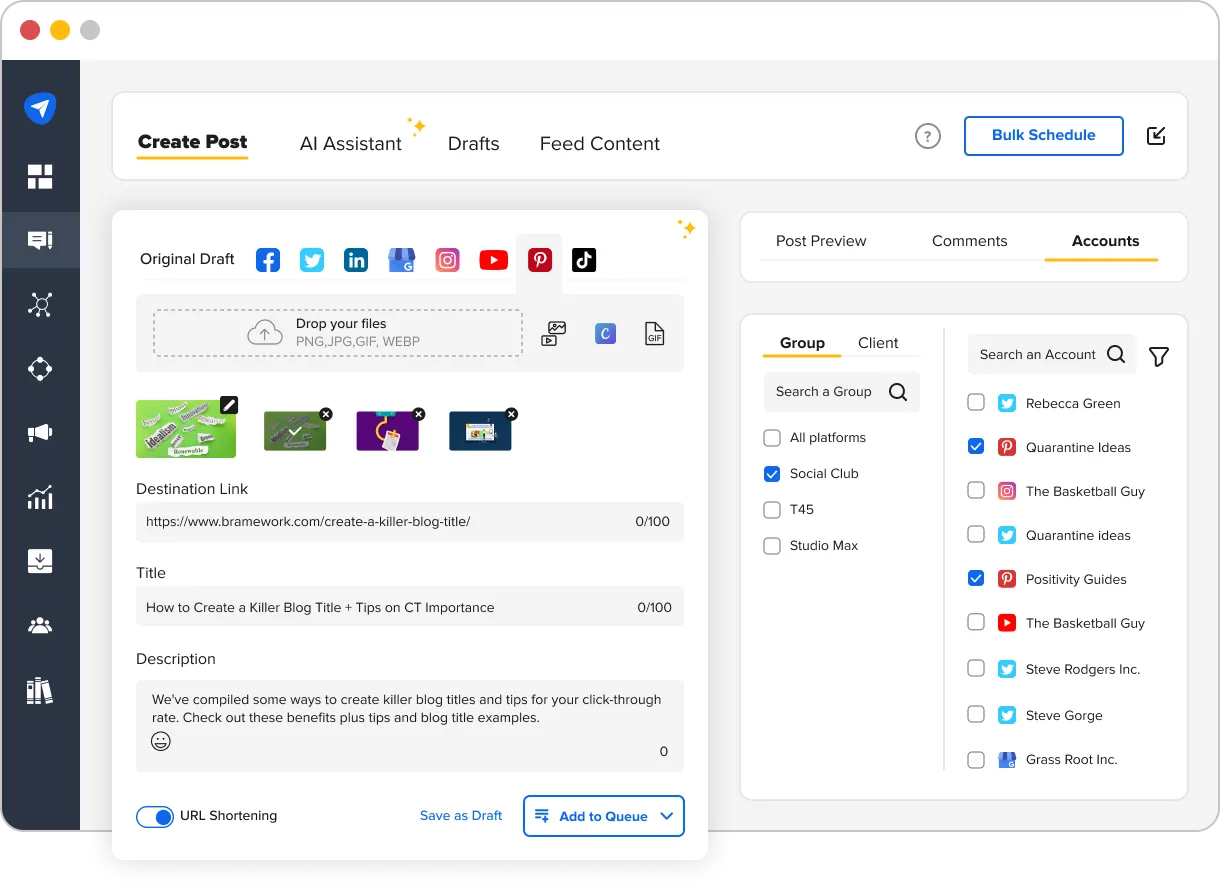The image size is (1220, 890).
Task: Enable URL Shortening toggle
Action: pyautogui.click(x=155, y=816)
